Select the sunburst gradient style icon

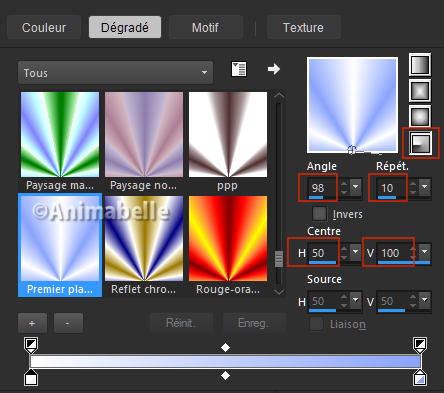pos(420,117)
